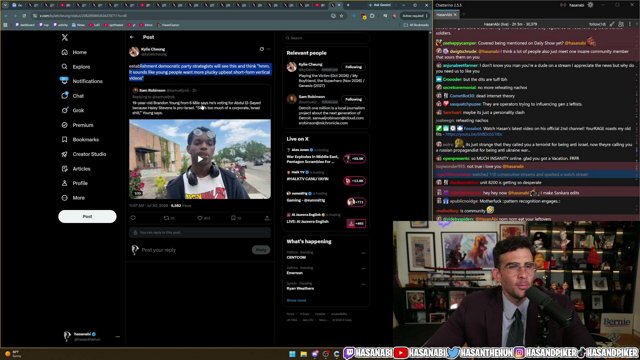
Task: Open hasanabi account switcher menu dots
Action: point(118,337)
